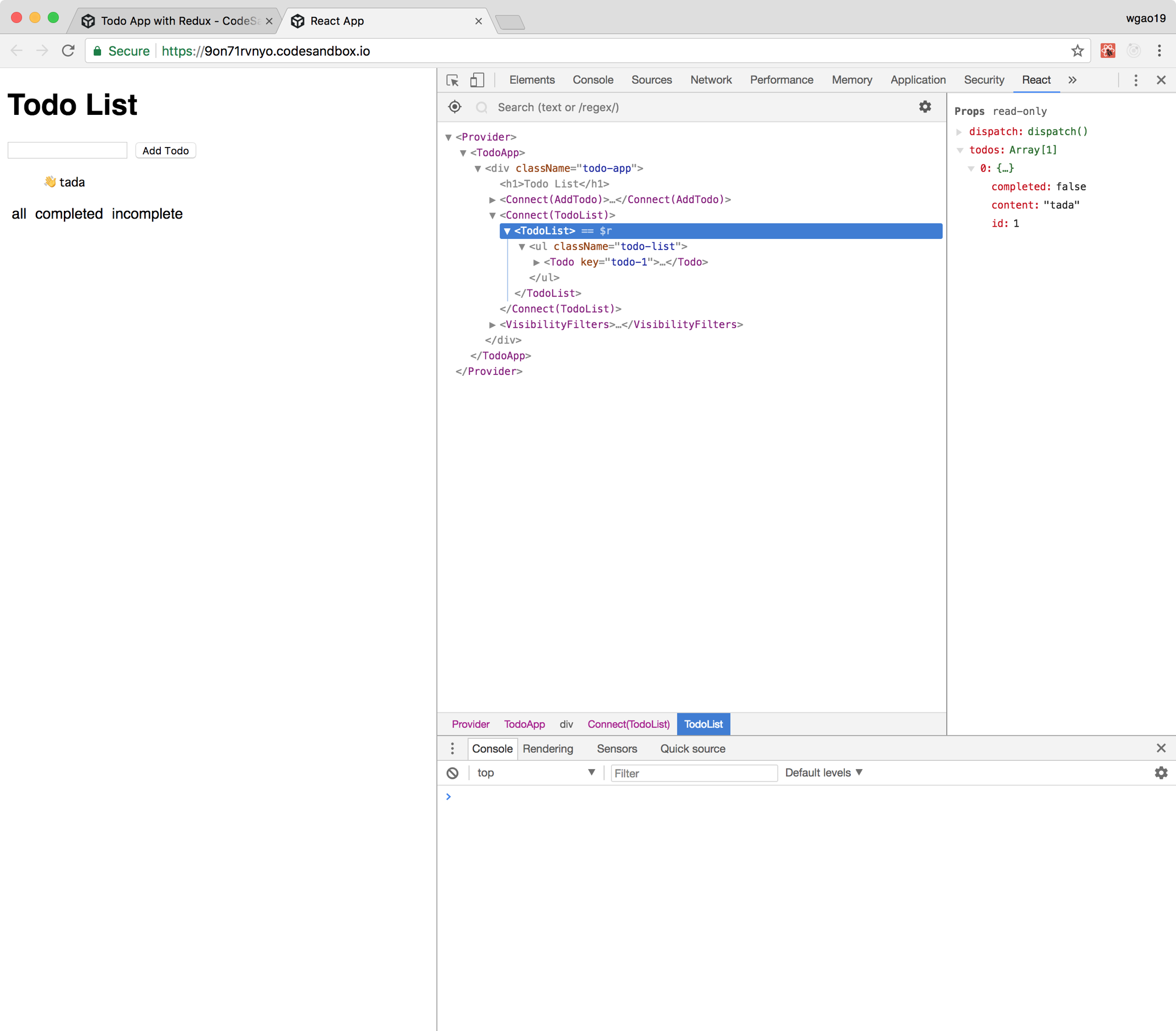Image resolution: width=1176 pixels, height=1031 pixels.
Task: Collapse the todos Array prop
Action: click(x=960, y=150)
